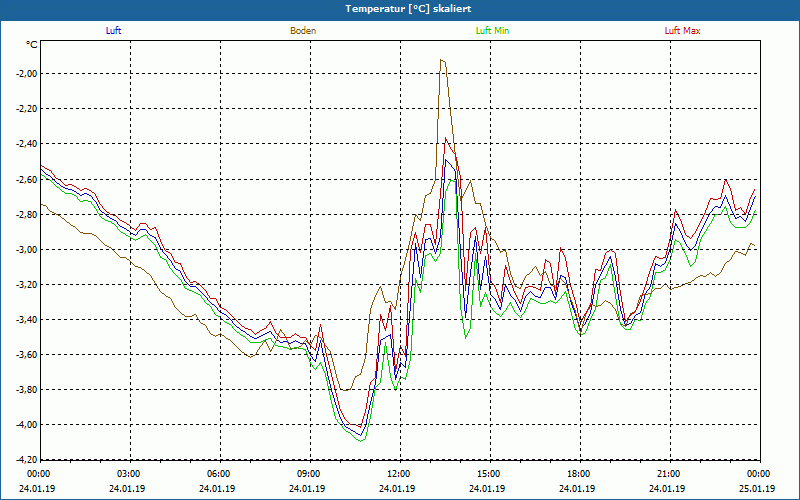
Task: Select the green Luft Min legend label
Action: tap(492, 31)
